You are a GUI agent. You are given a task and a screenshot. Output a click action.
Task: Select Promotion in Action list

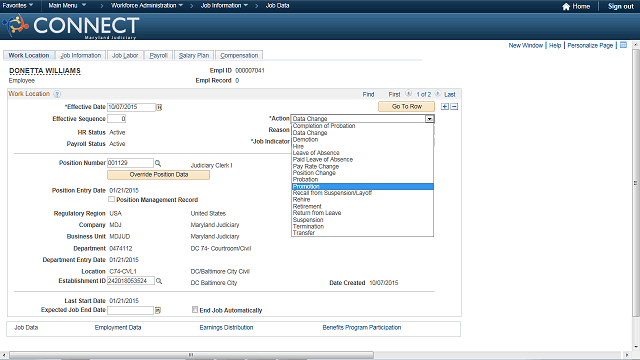tap(362, 187)
